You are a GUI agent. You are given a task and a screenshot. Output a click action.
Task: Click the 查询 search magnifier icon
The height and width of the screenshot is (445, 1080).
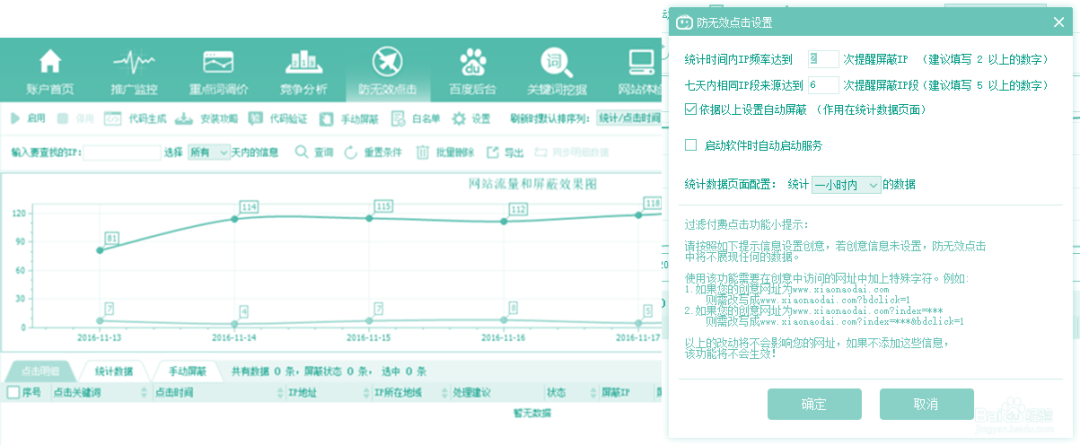301,152
